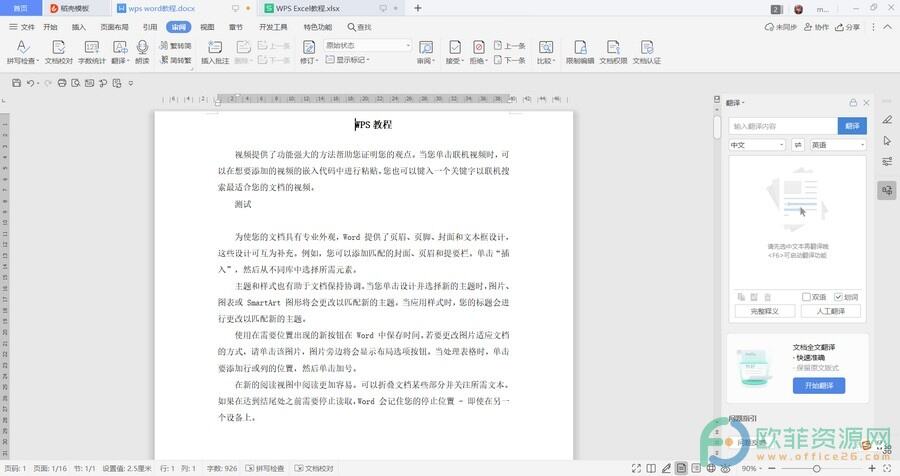Go to previous change 上一条 beside reject

click(510, 45)
